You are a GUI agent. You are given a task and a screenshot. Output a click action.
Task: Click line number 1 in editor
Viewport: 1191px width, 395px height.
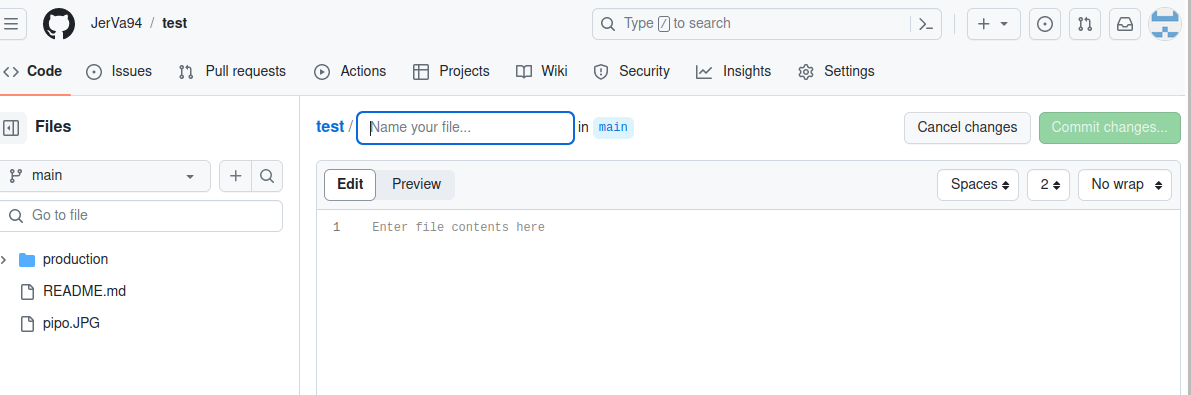(336, 228)
